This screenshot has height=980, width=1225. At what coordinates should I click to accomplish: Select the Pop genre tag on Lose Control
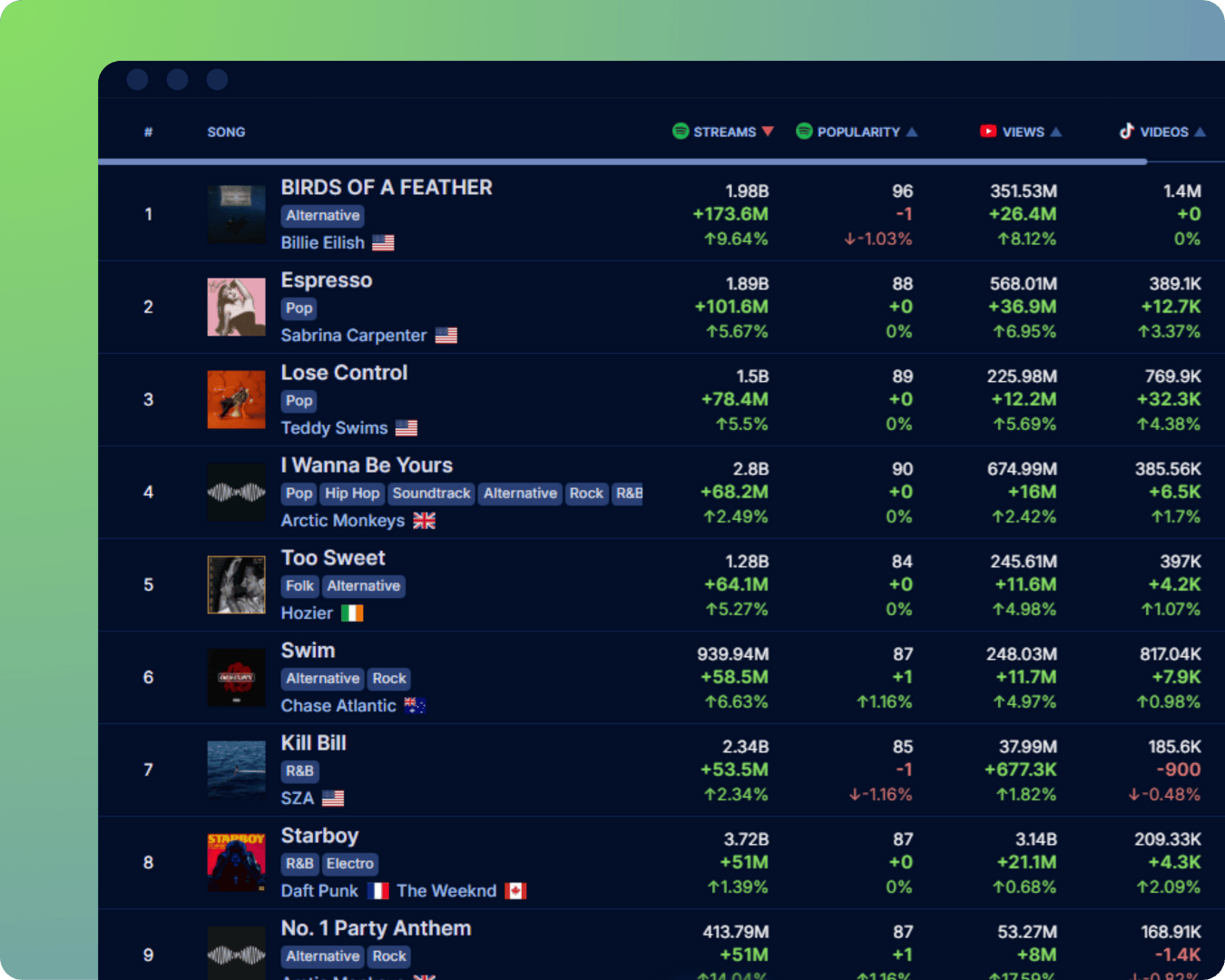(299, 400)
